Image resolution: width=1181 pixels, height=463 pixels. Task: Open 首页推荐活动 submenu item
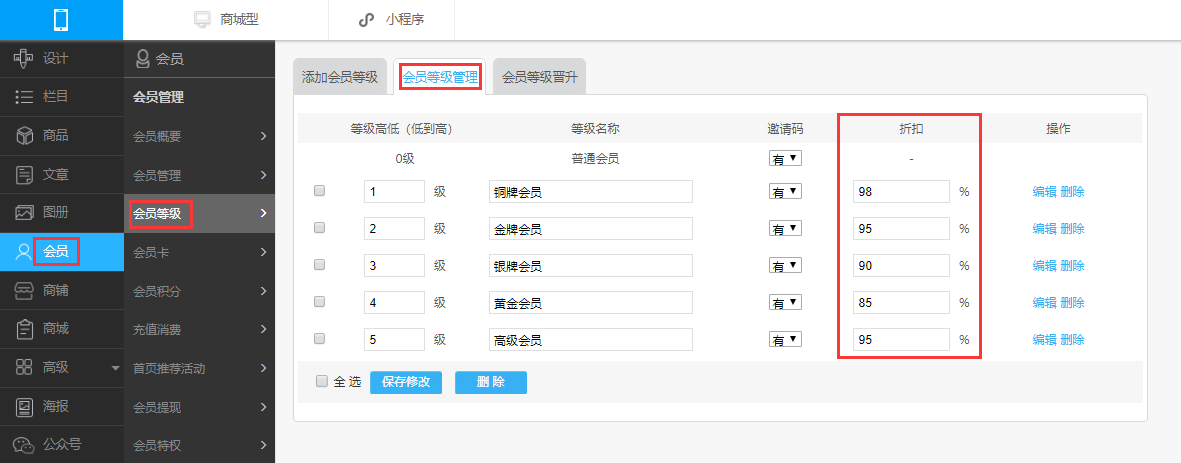pyautogui.click(x=200, y=368)
